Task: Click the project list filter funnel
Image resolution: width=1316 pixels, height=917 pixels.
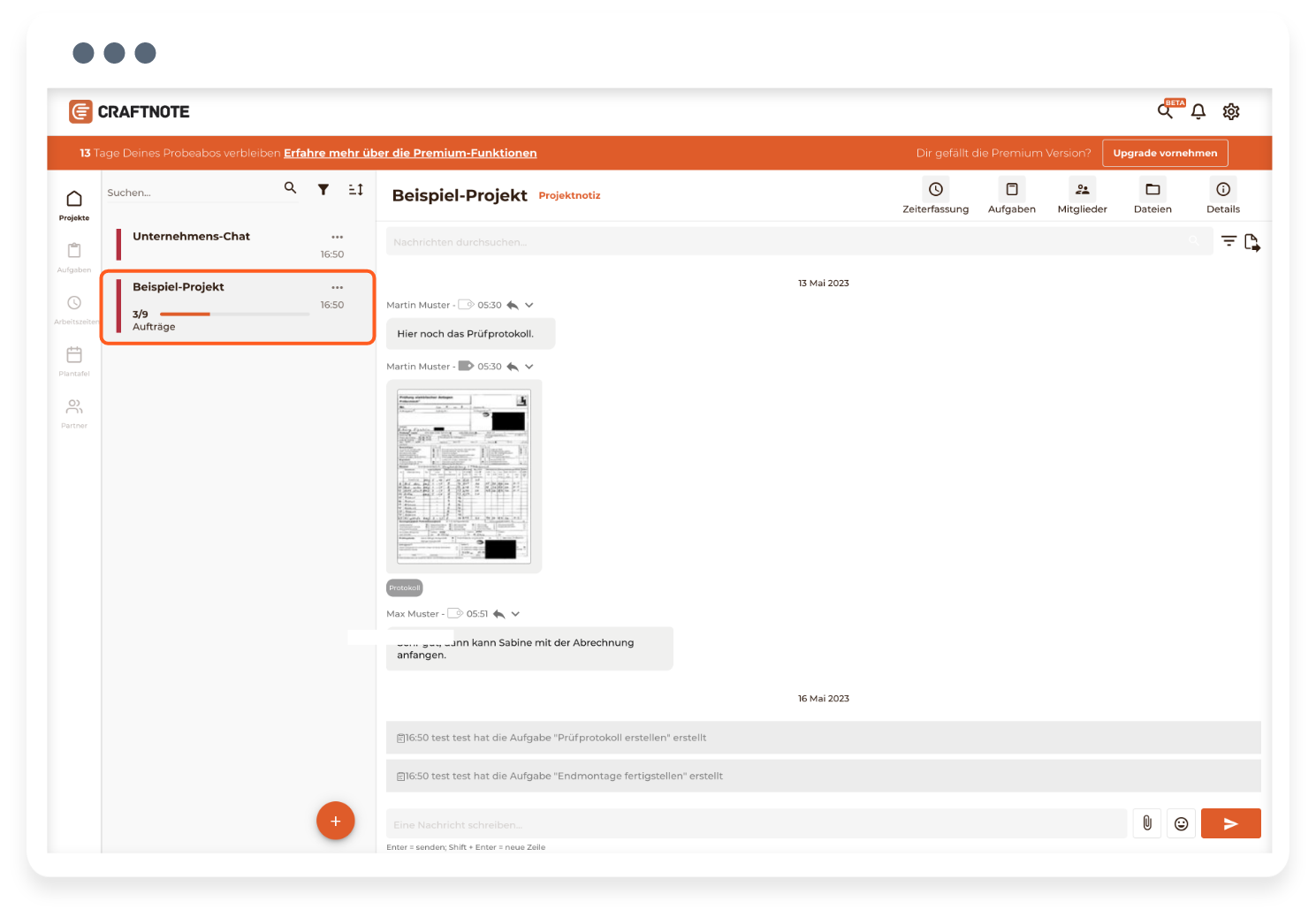Action: pyautogui.click(x=323, y=189)
